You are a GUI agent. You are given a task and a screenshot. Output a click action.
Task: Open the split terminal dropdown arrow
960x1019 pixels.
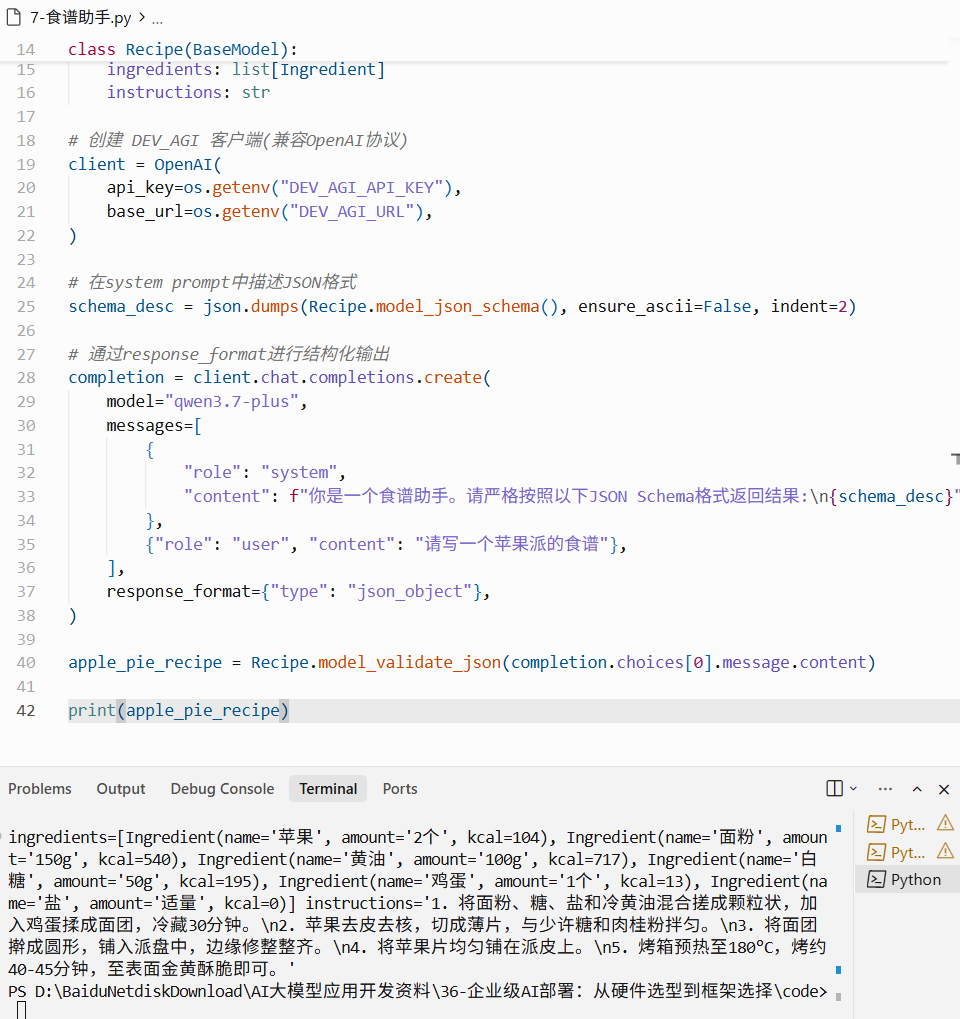pyautogui.click(x=853, y=788)
